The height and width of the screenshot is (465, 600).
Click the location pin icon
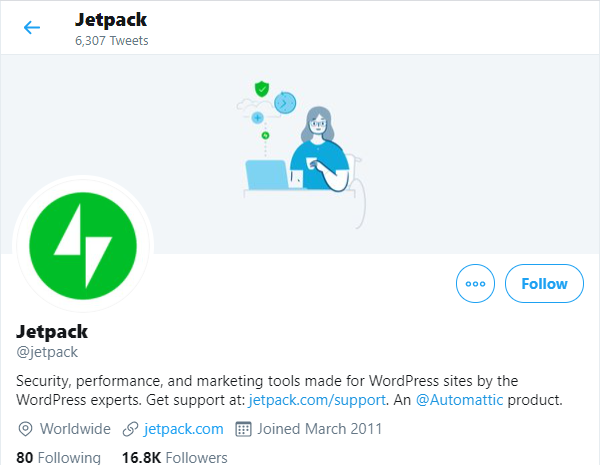pyautogui.click(x=26, y=429)
